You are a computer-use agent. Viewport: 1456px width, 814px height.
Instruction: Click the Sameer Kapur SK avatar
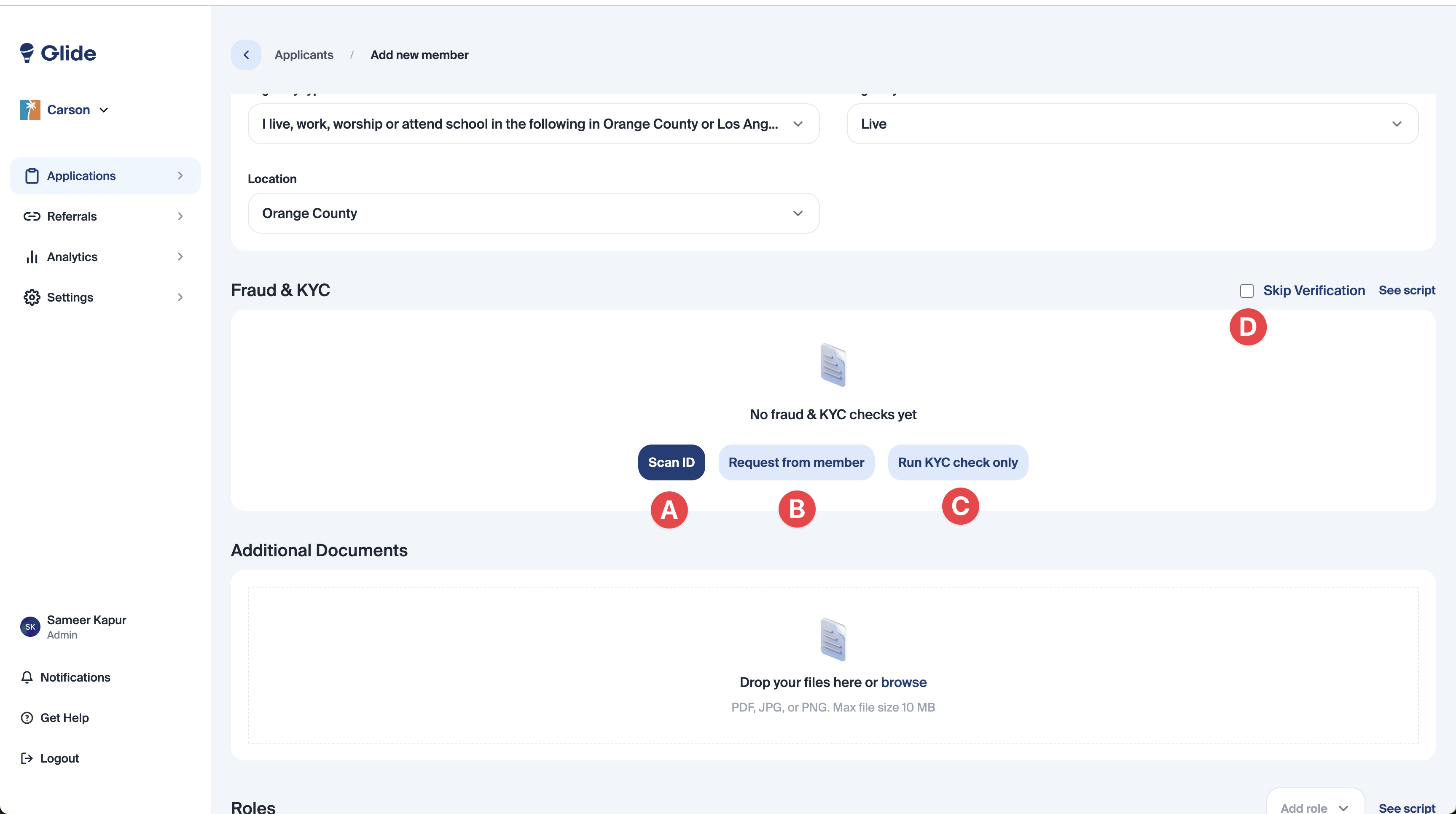pos(30,627)
